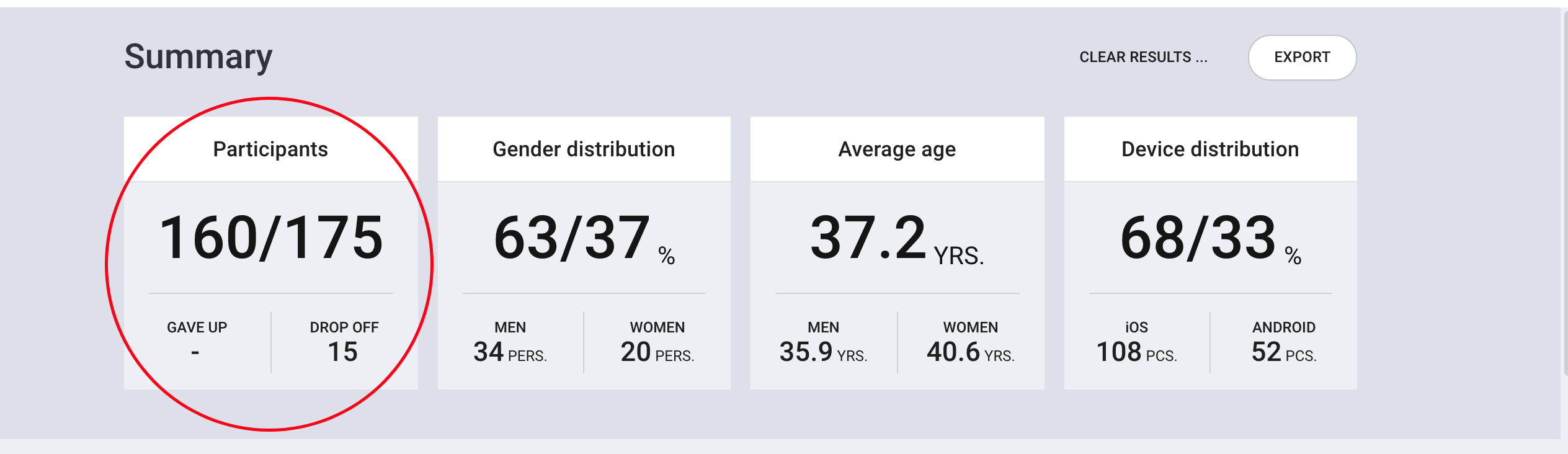Click the Summary heading
The image size is (1568, 454).
198,57
